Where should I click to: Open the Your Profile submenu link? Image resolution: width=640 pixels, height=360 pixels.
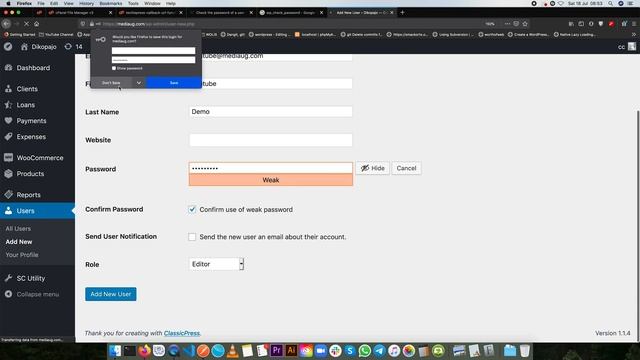tap(22, 255)
